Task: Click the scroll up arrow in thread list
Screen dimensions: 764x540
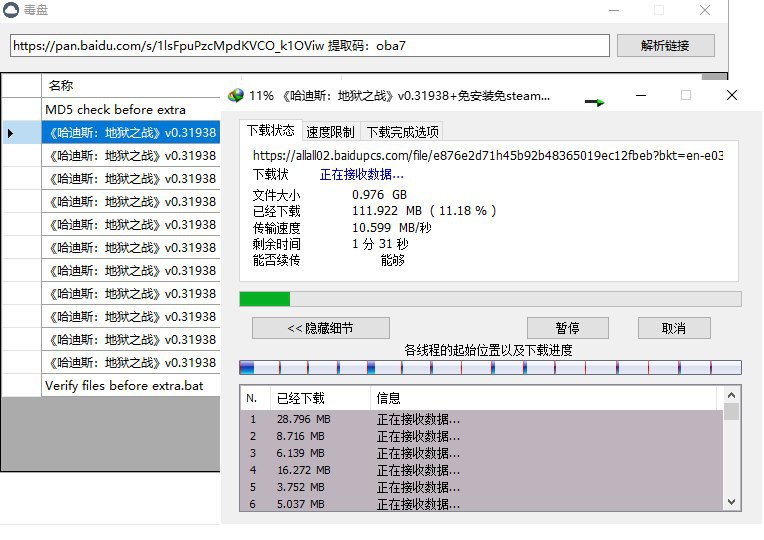Action: coord(731,394)
